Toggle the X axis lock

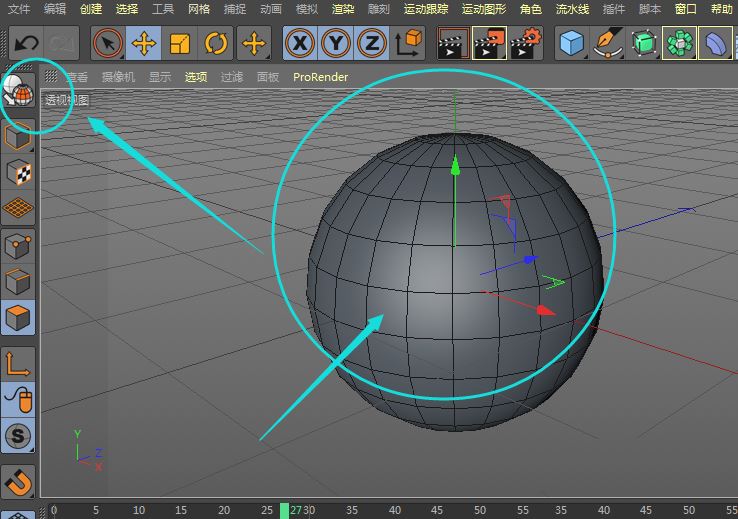[x=300, y=44]
